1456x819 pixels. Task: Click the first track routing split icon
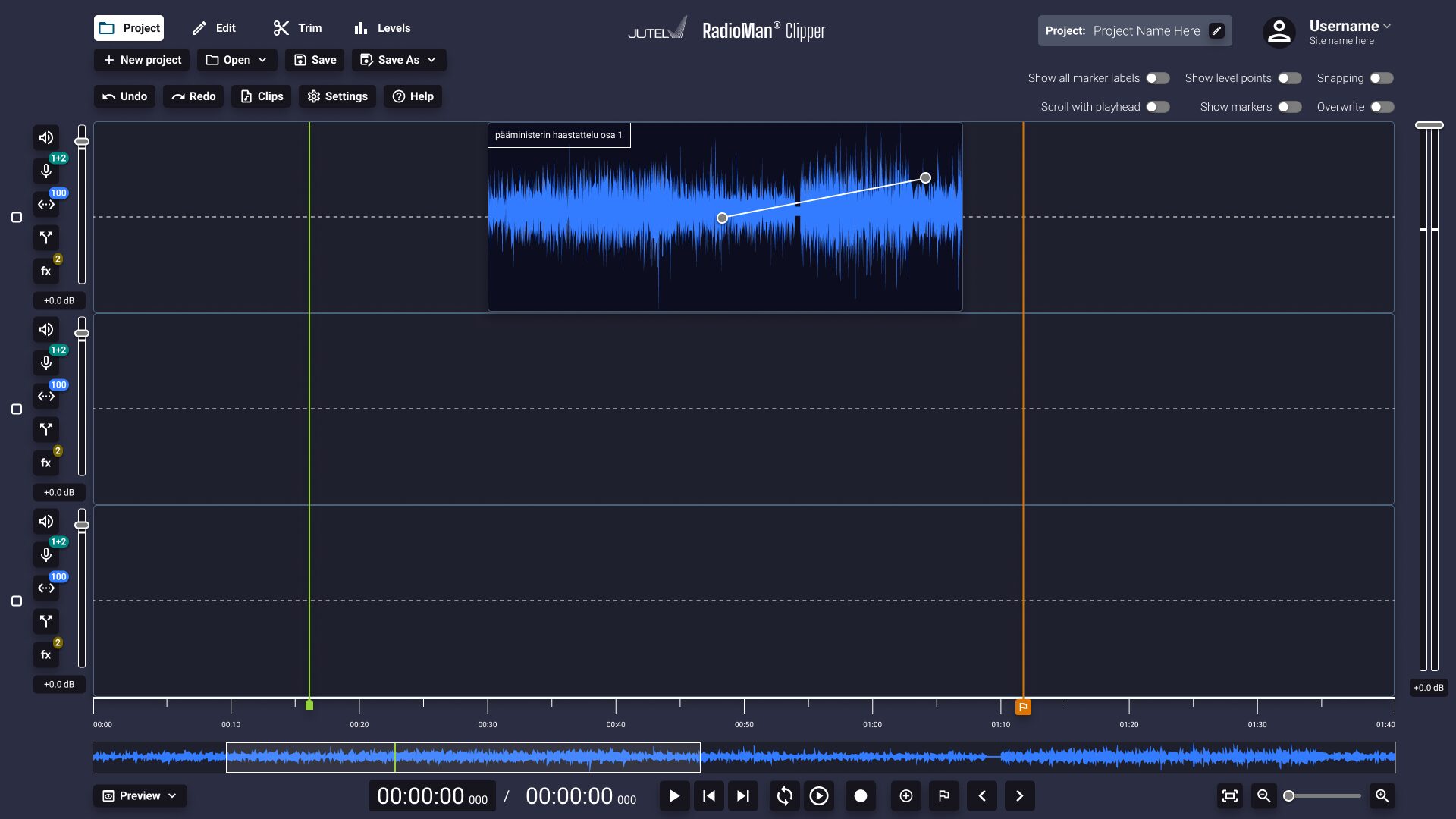point(46,237)
